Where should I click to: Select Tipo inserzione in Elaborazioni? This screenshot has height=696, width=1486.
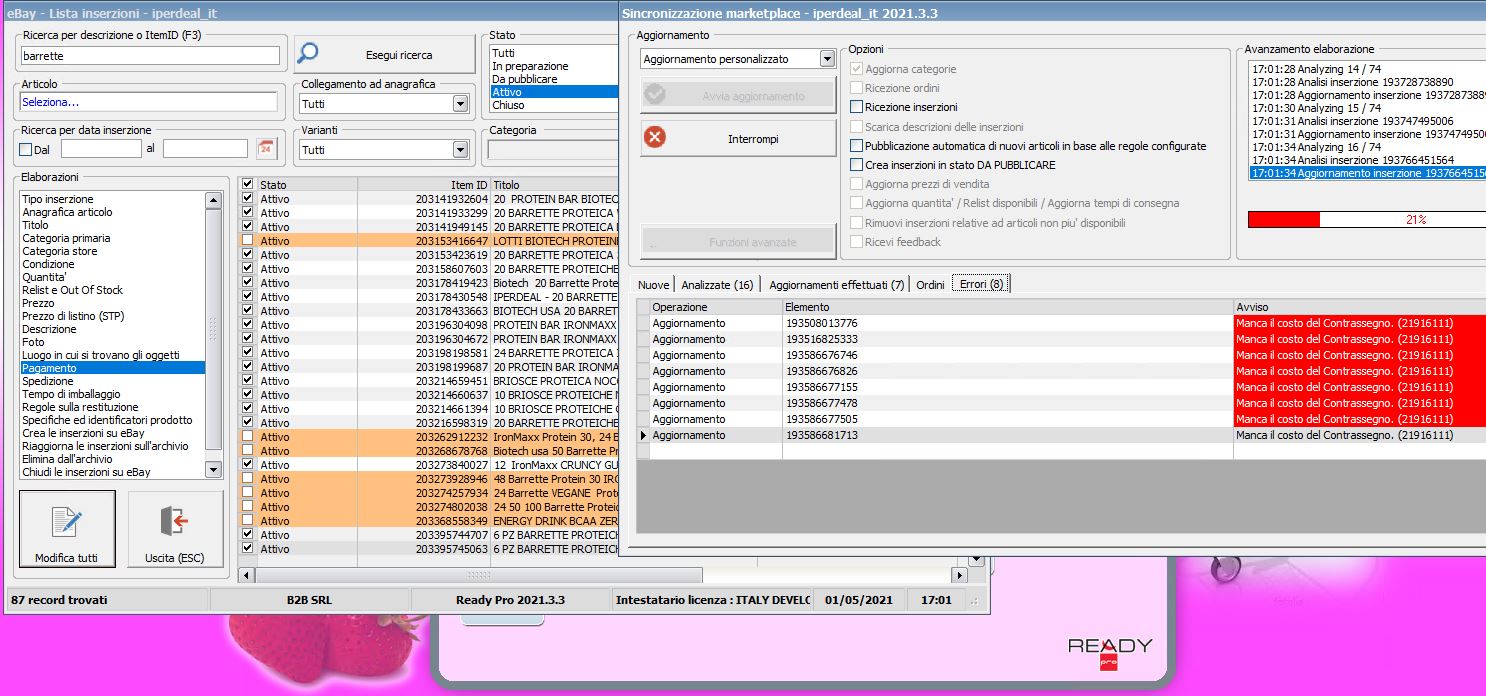click(112, 199)
